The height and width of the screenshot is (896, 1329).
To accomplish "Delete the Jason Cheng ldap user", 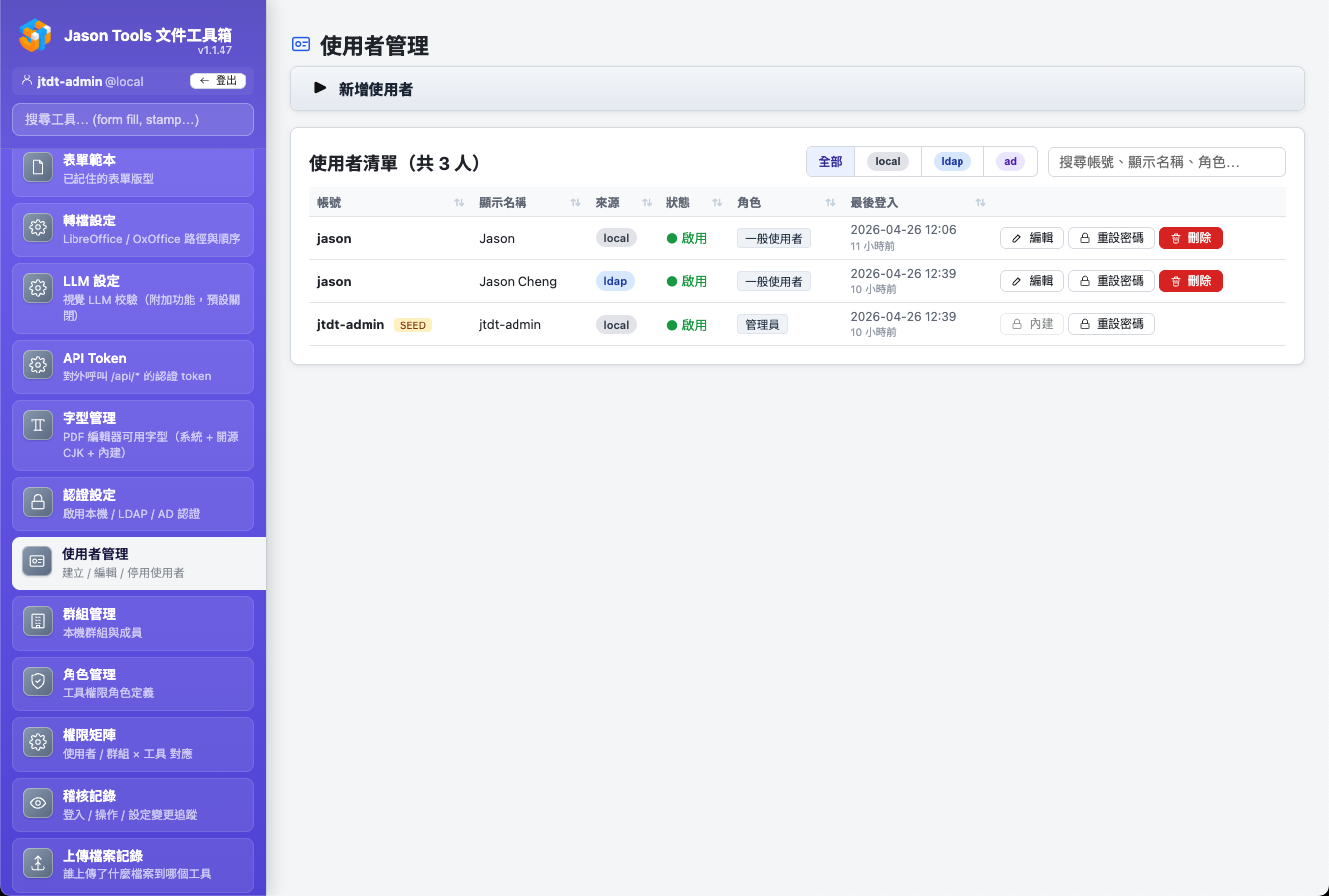I will point(1190,281).
